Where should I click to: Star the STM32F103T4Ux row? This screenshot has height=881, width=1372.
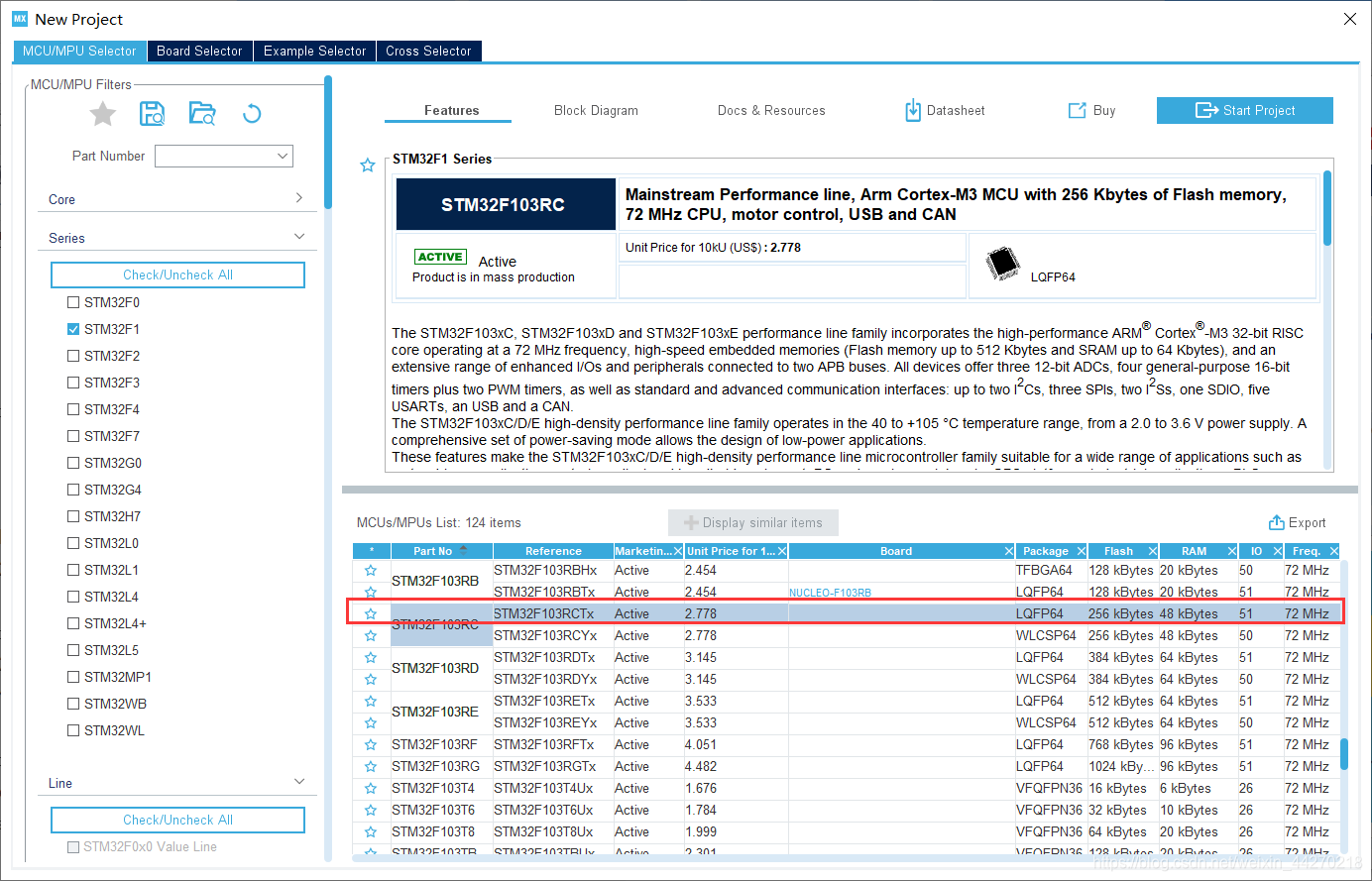click(x=371, y=789)
